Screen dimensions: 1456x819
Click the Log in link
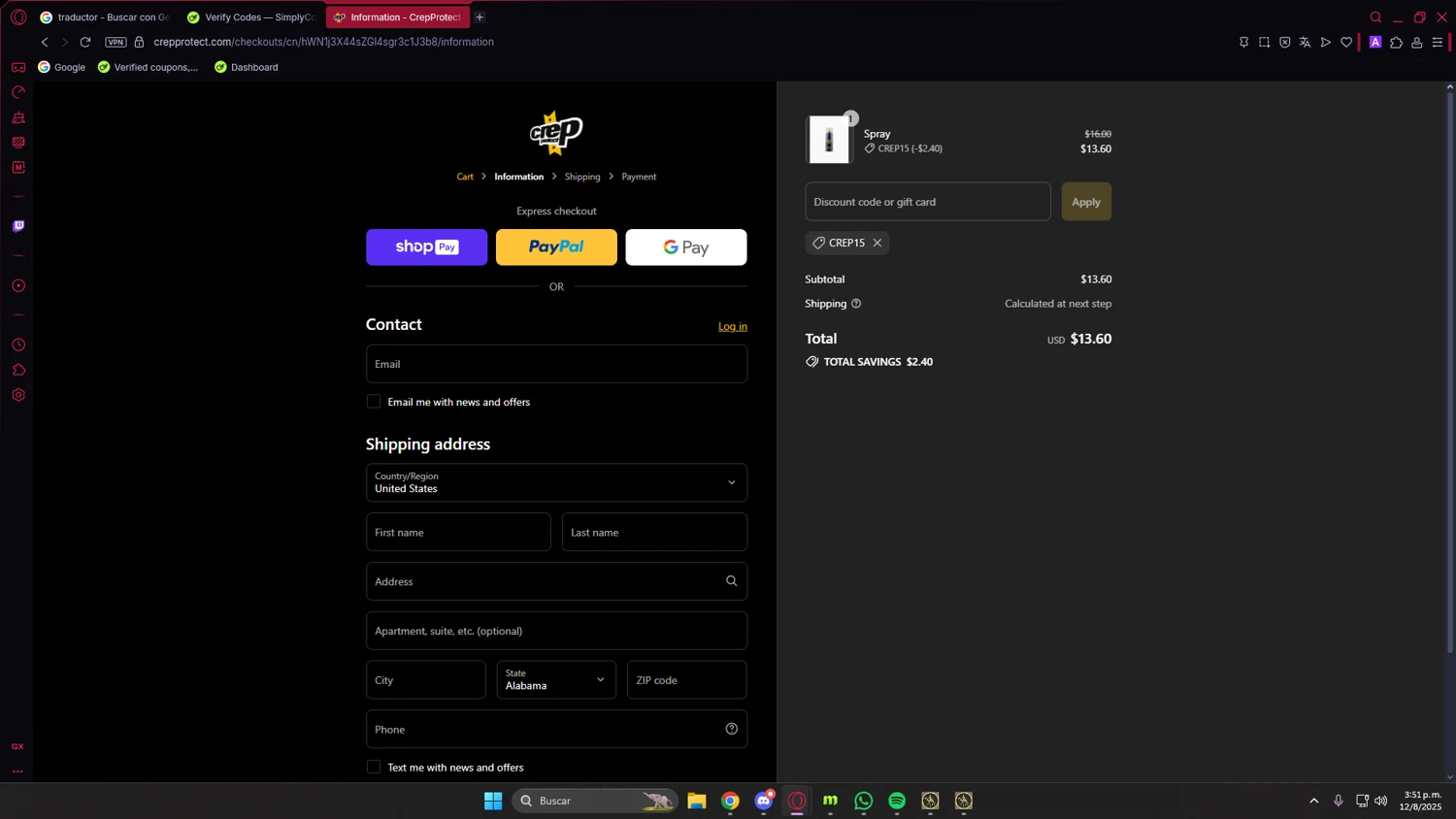click(733, 326)
